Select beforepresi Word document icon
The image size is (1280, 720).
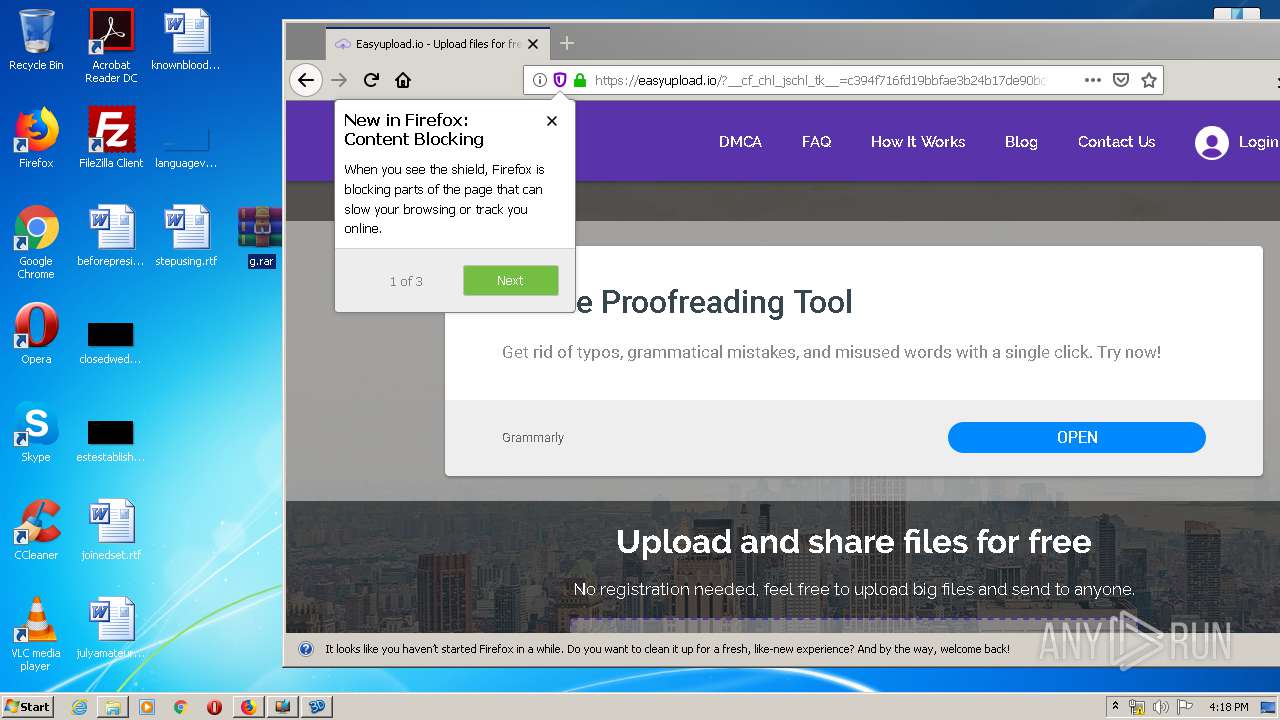tap(111, 236)
